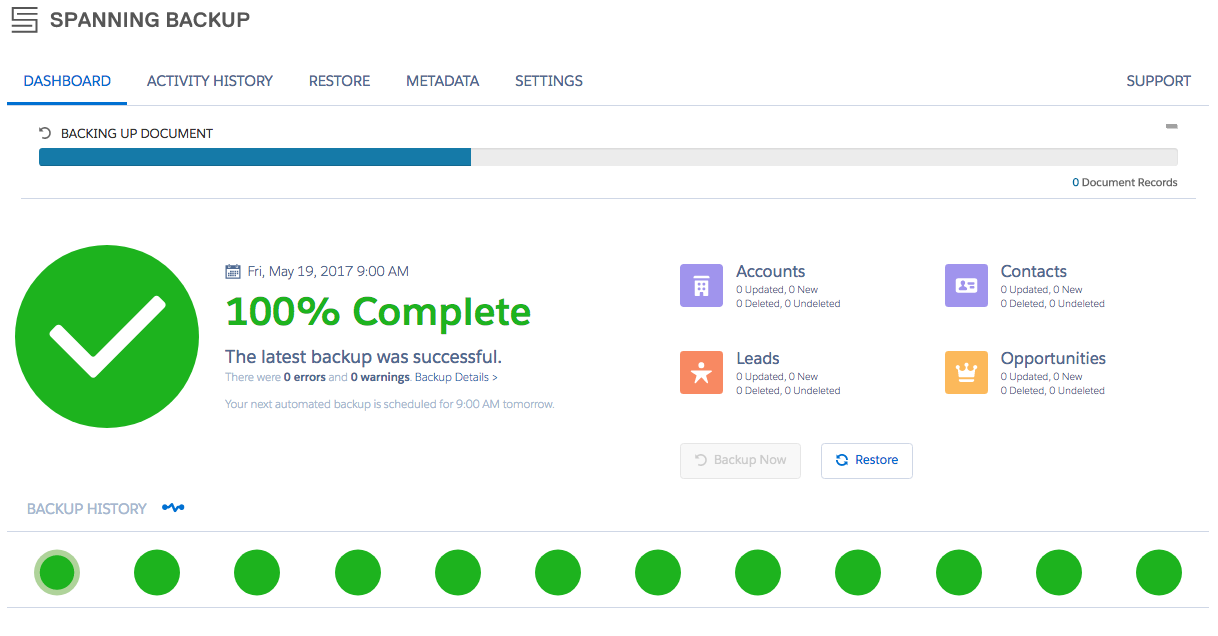
Task: Select the Settings tab
Action: coord(549,81)
